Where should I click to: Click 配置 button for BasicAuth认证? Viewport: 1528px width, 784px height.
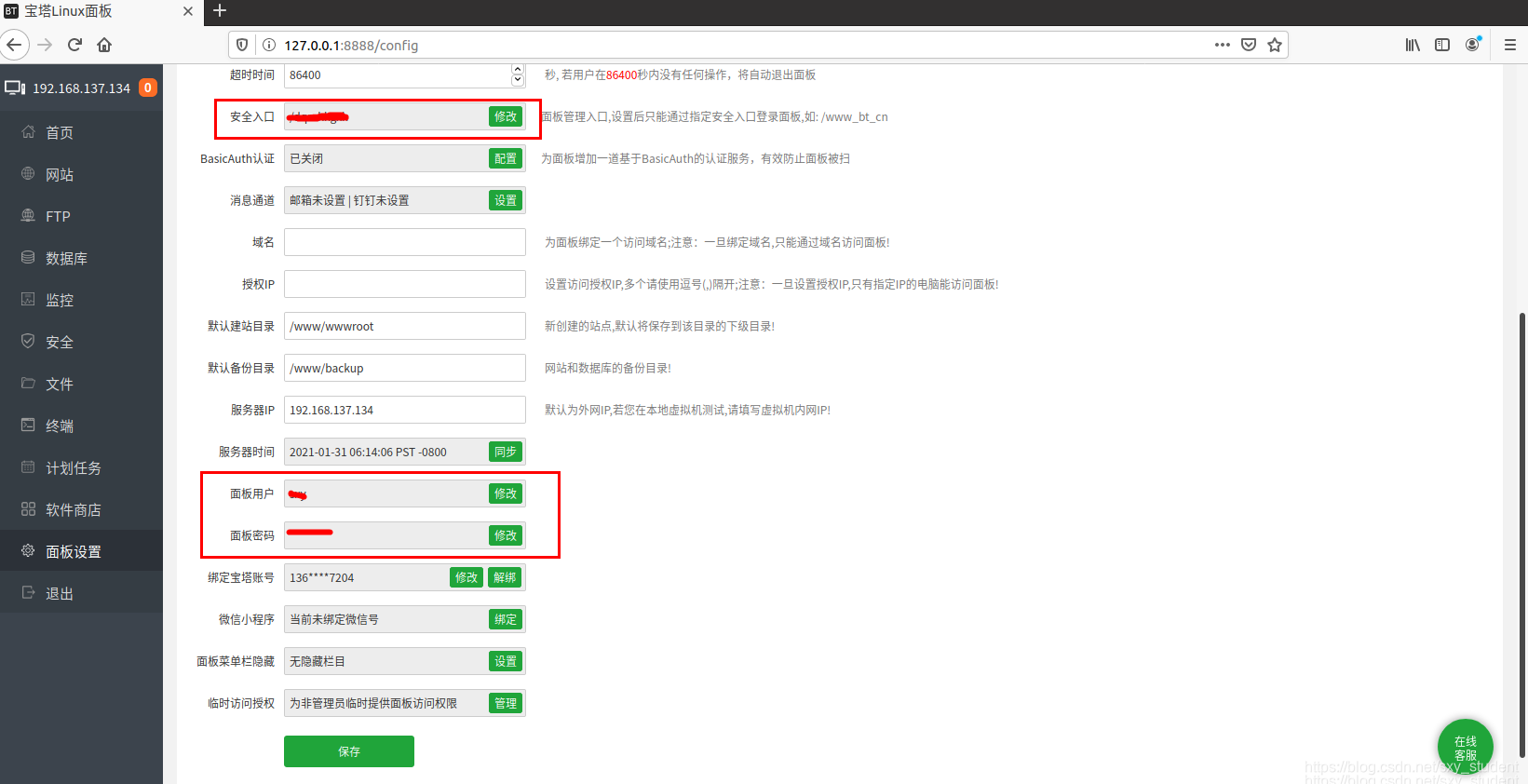(x=506, y=158)
